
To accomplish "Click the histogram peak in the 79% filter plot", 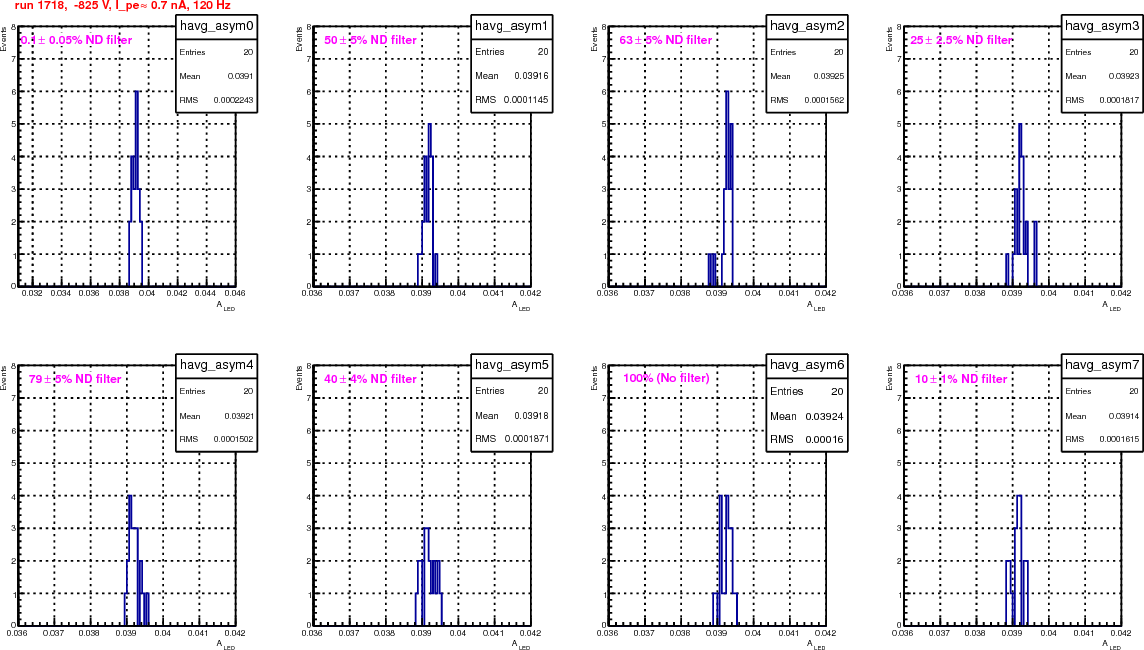I will pyautogui.click(x=130, y=496).
